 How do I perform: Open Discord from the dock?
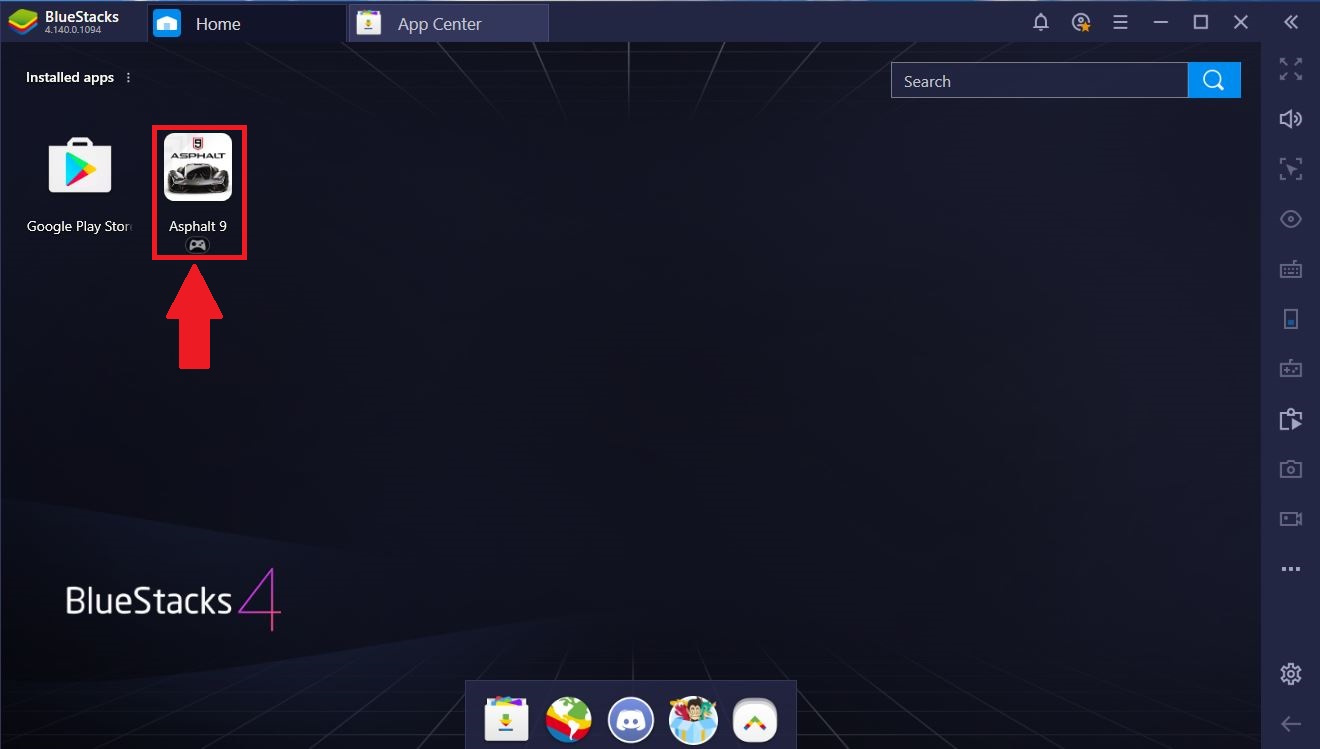point(630,719)
